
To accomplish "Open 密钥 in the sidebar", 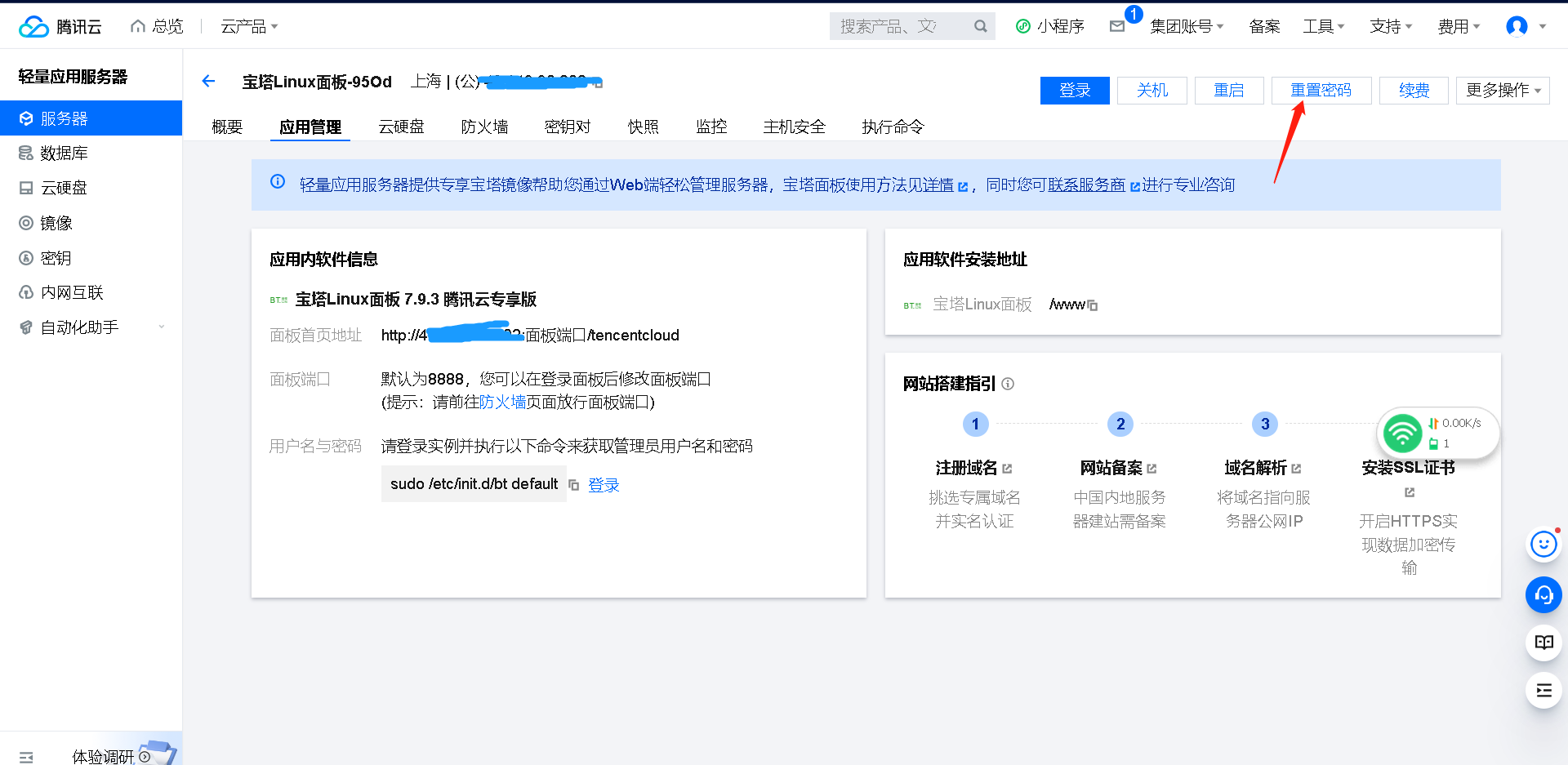I will coord(91,258).
